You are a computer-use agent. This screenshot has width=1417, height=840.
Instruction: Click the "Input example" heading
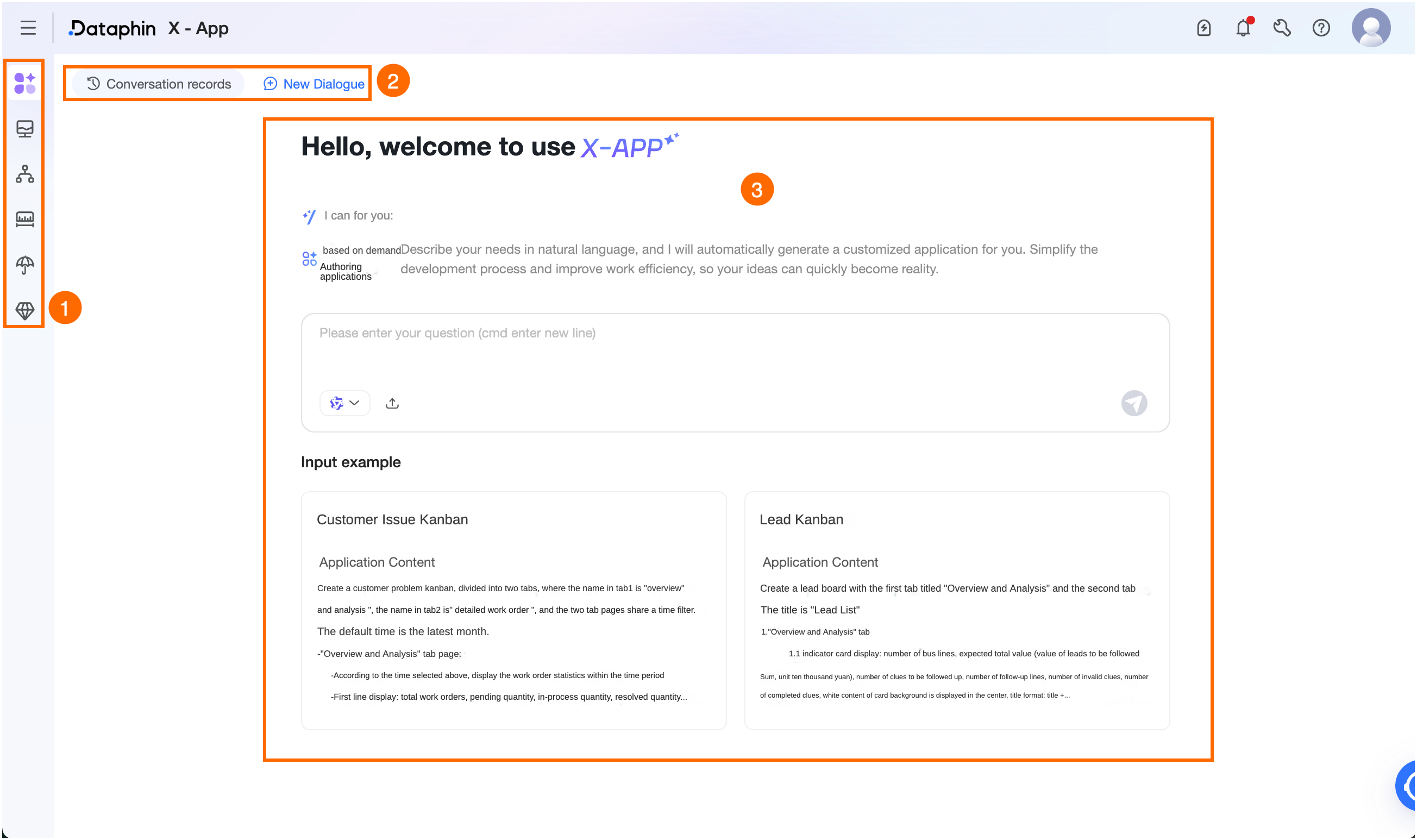coord(351,462)
